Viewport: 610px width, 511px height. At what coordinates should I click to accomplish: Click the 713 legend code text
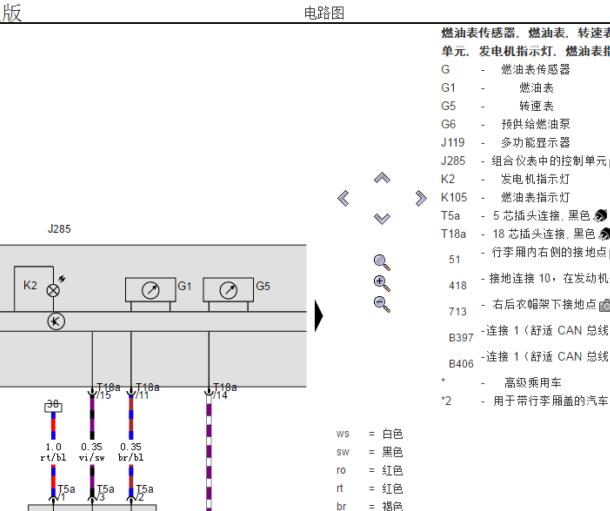(x=458, y=312)
